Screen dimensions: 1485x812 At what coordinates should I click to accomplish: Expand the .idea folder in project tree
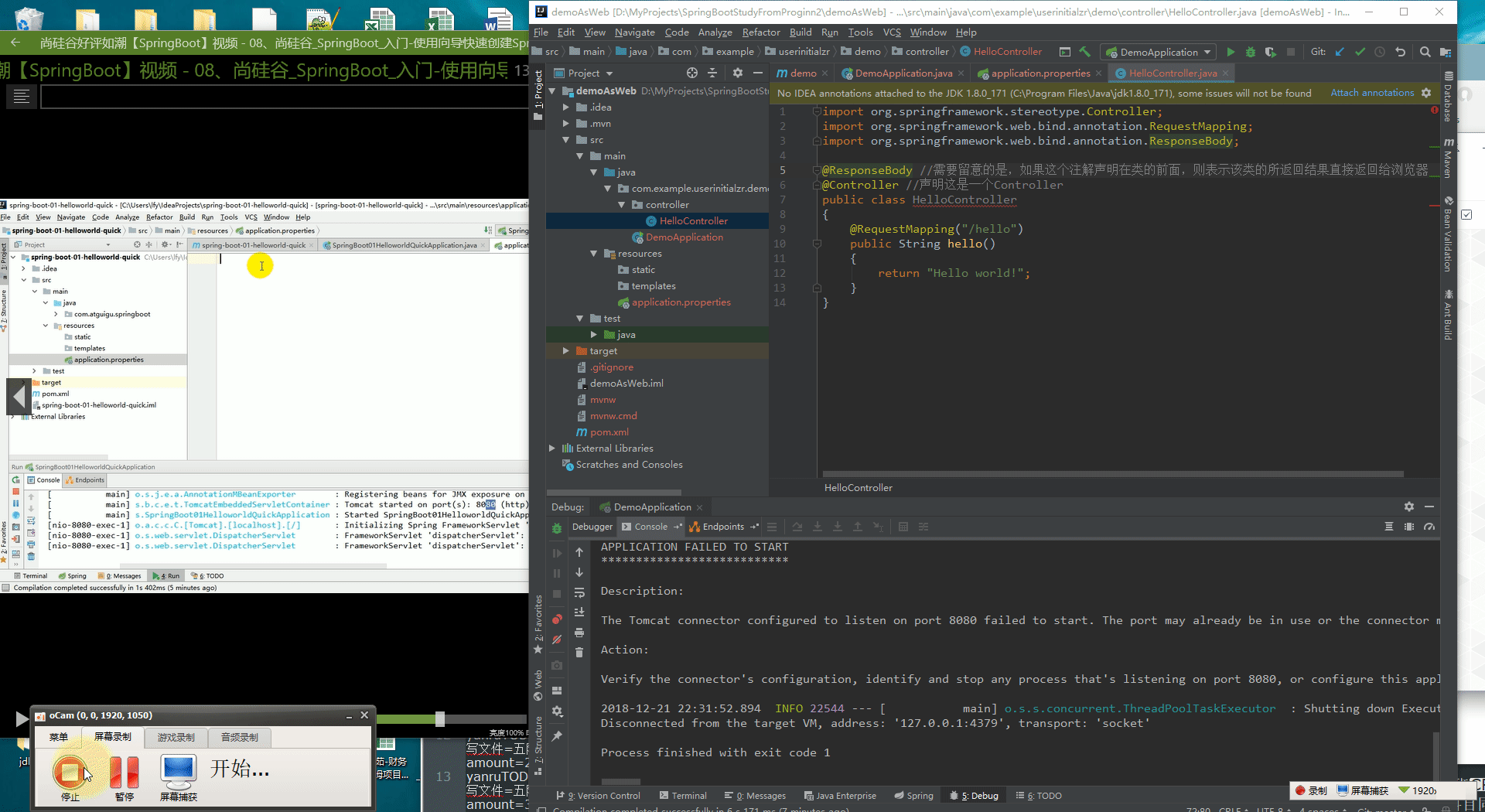tap(566, 107)
